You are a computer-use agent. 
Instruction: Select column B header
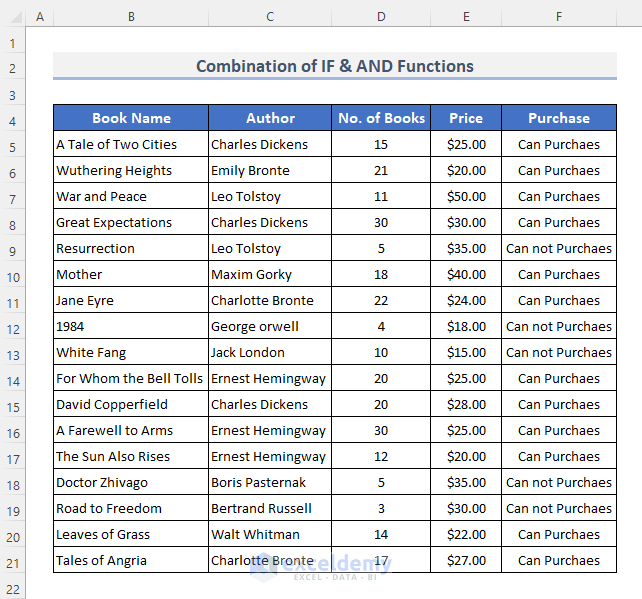click(131, 17)
